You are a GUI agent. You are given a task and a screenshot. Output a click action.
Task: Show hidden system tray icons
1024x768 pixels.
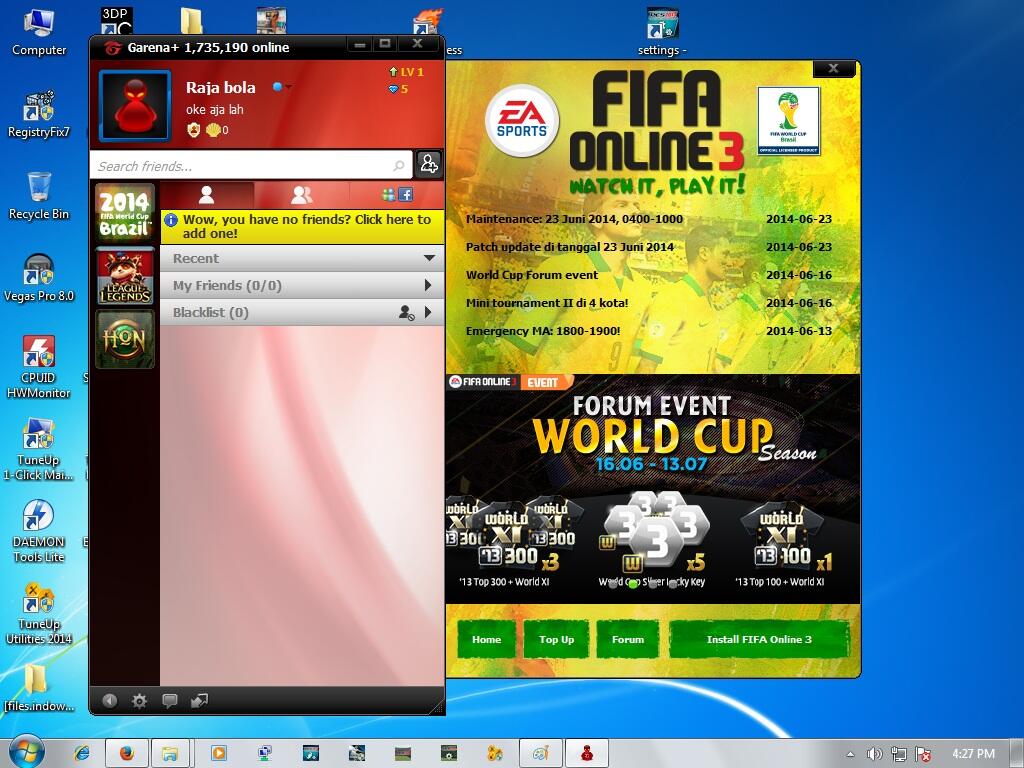[850, 754]
